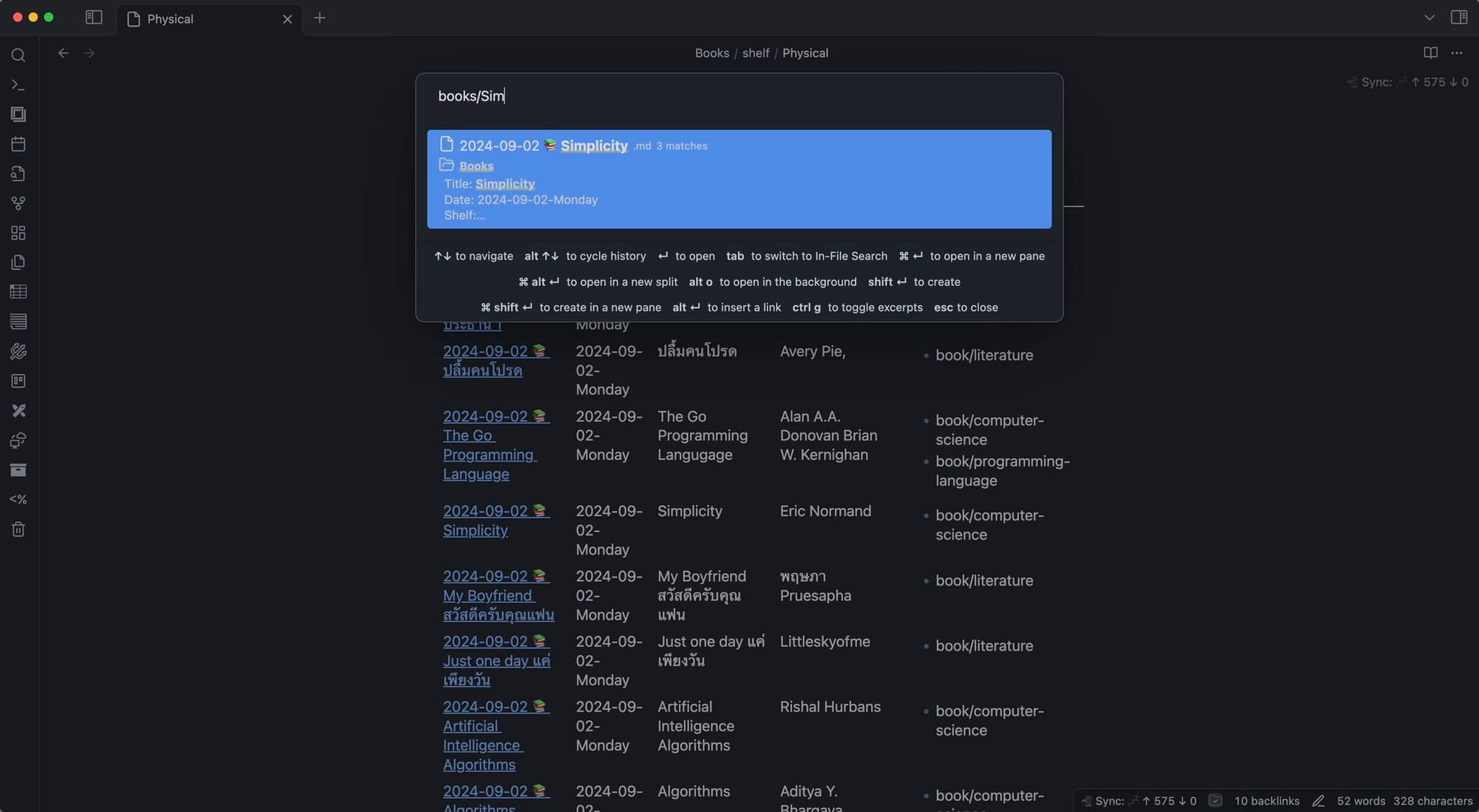Open the graph view icon

pyautogui.click(x=18, y=203)
